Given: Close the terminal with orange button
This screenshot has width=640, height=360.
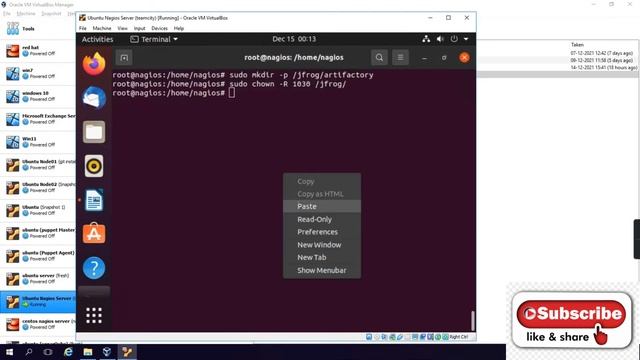Looking at the screenshot, I should pyautogui.click(x=464, y=58).
